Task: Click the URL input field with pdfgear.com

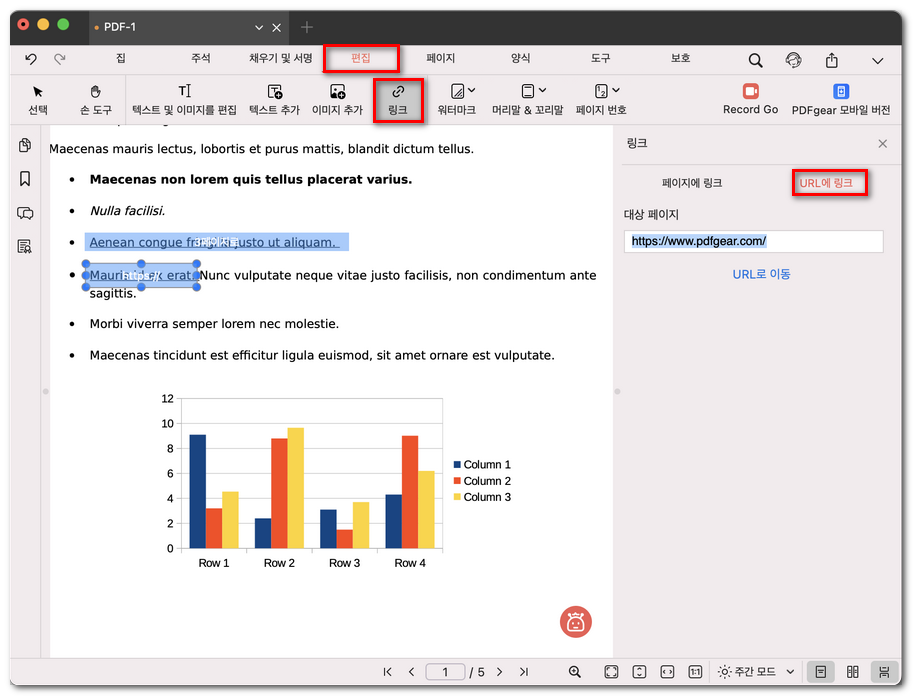Action: (754, 241)
